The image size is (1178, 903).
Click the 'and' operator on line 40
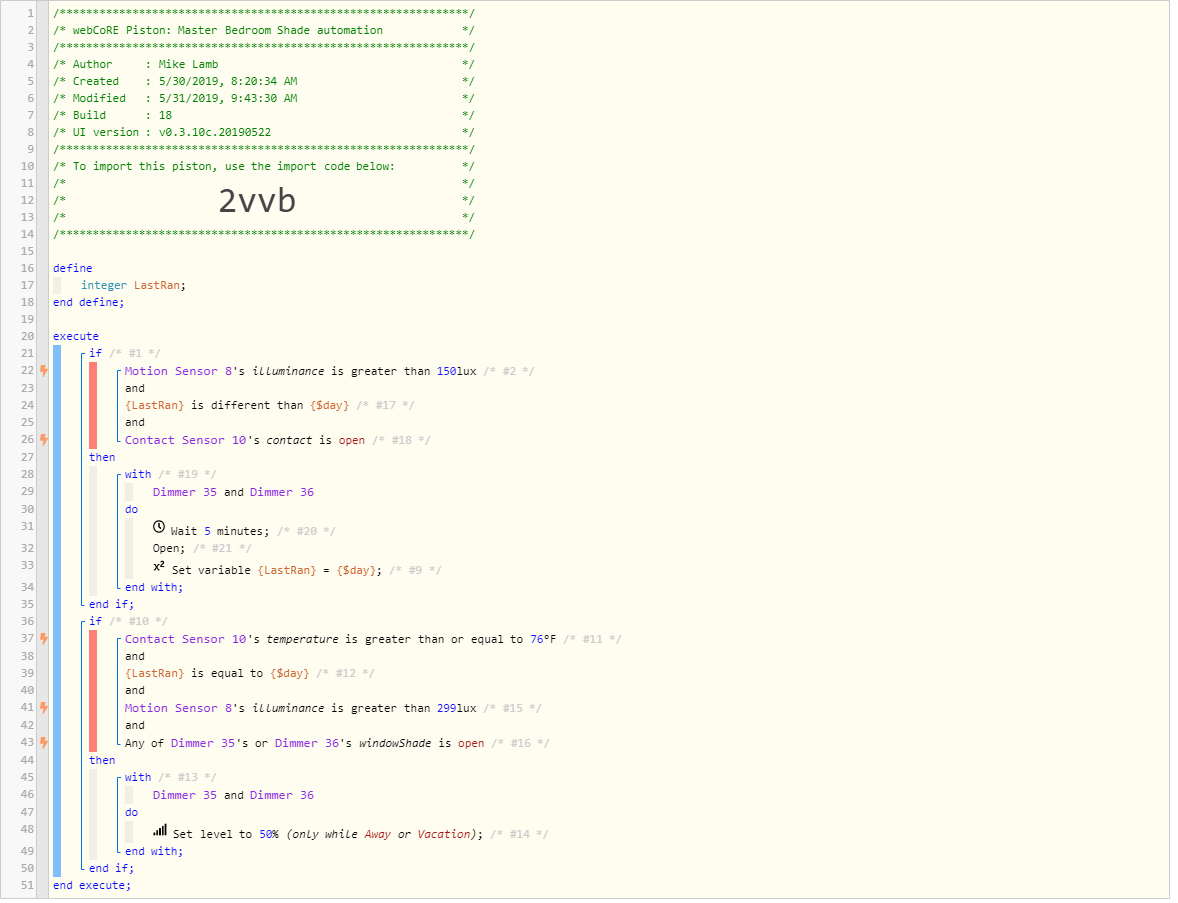[x=135, y=692]
